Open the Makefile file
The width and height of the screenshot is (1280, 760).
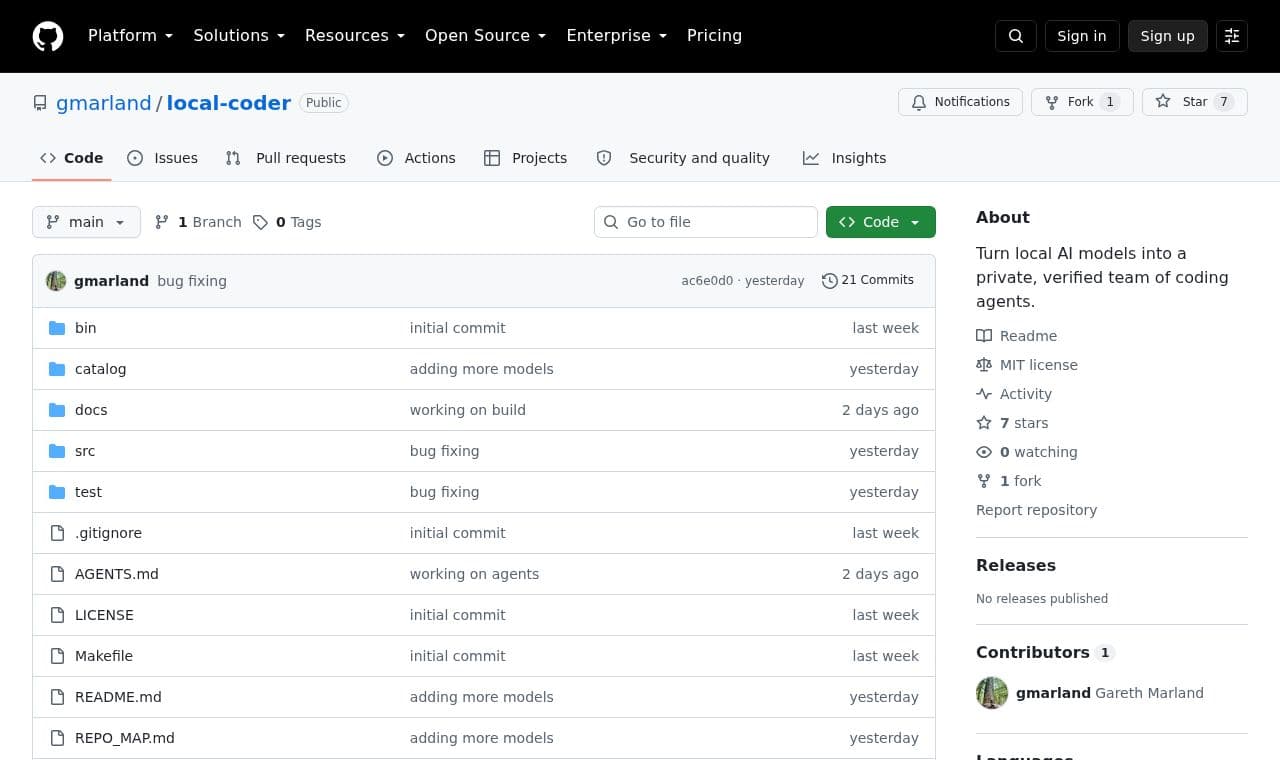104,656
